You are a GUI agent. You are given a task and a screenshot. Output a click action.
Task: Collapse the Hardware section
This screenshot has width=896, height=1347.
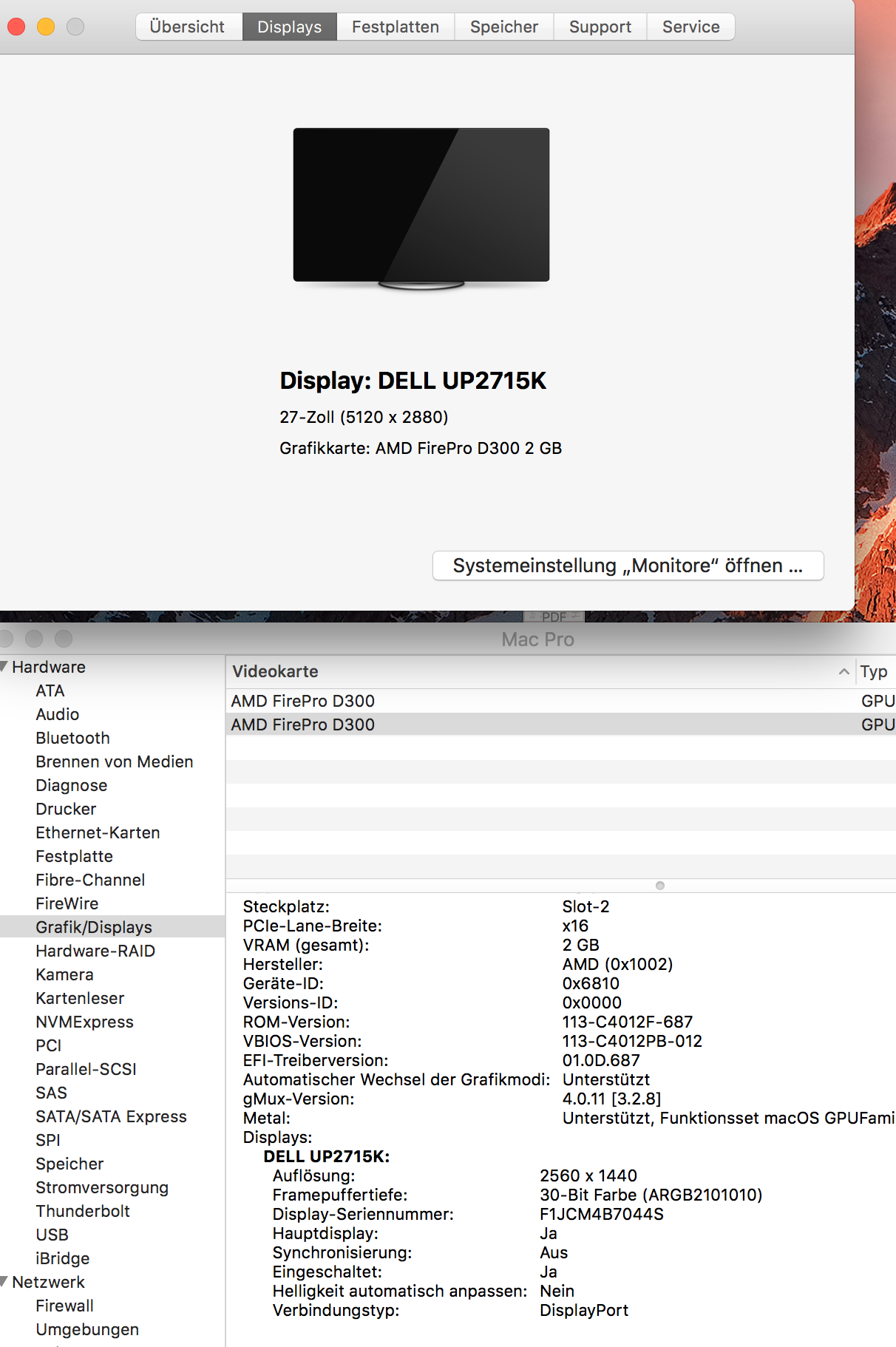[5, 666]
